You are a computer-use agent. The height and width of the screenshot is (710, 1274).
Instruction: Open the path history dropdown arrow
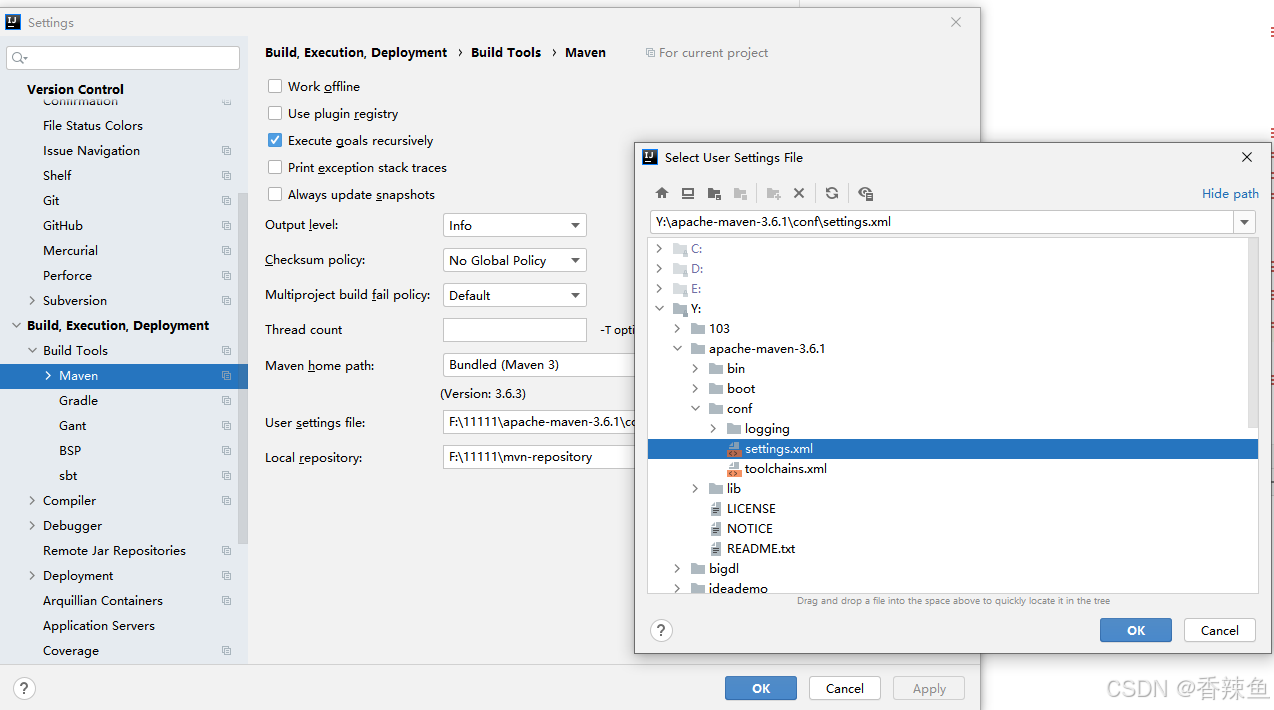(x=1245, y=222)
